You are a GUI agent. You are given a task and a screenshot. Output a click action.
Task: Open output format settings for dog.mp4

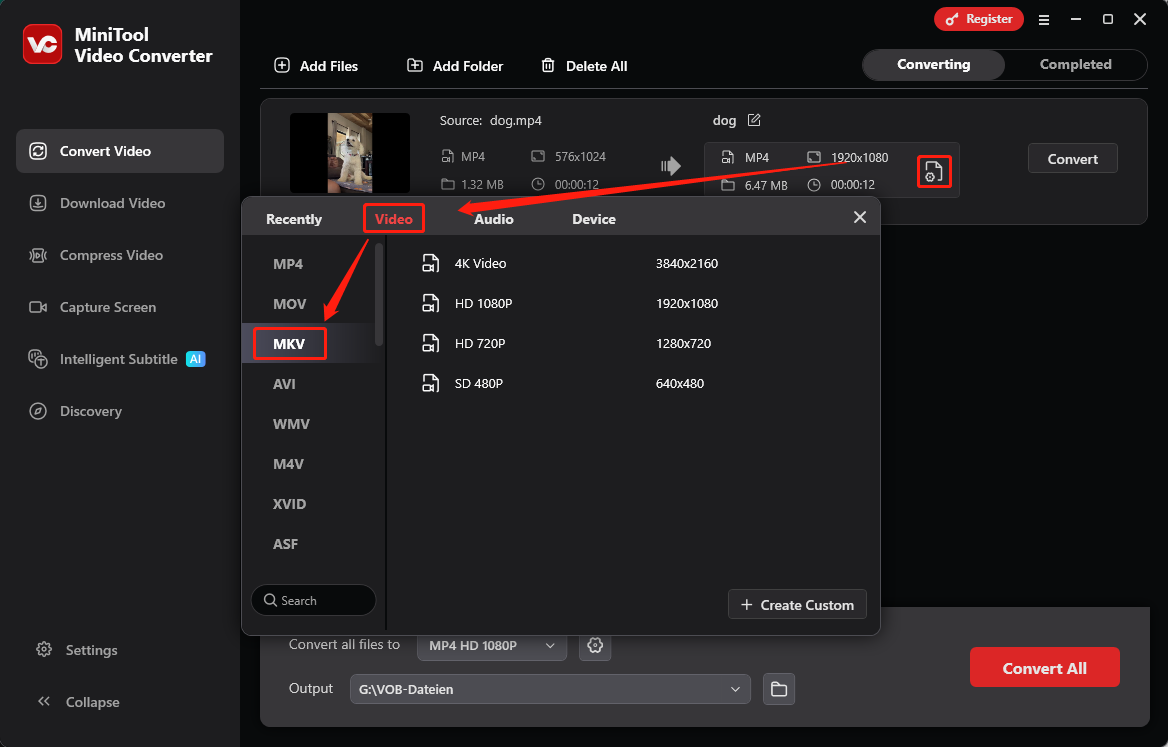(x=933, y=170)
